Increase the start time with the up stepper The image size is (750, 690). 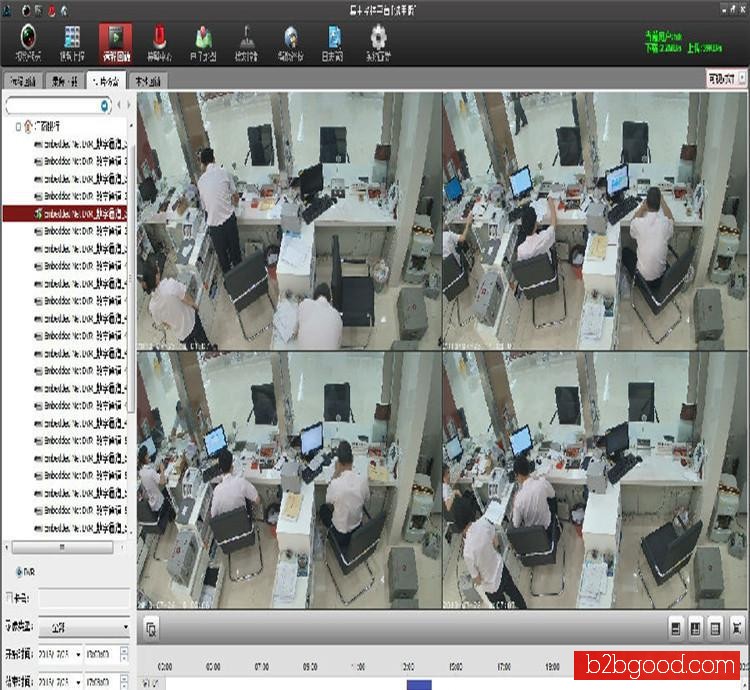pos(124,651)
